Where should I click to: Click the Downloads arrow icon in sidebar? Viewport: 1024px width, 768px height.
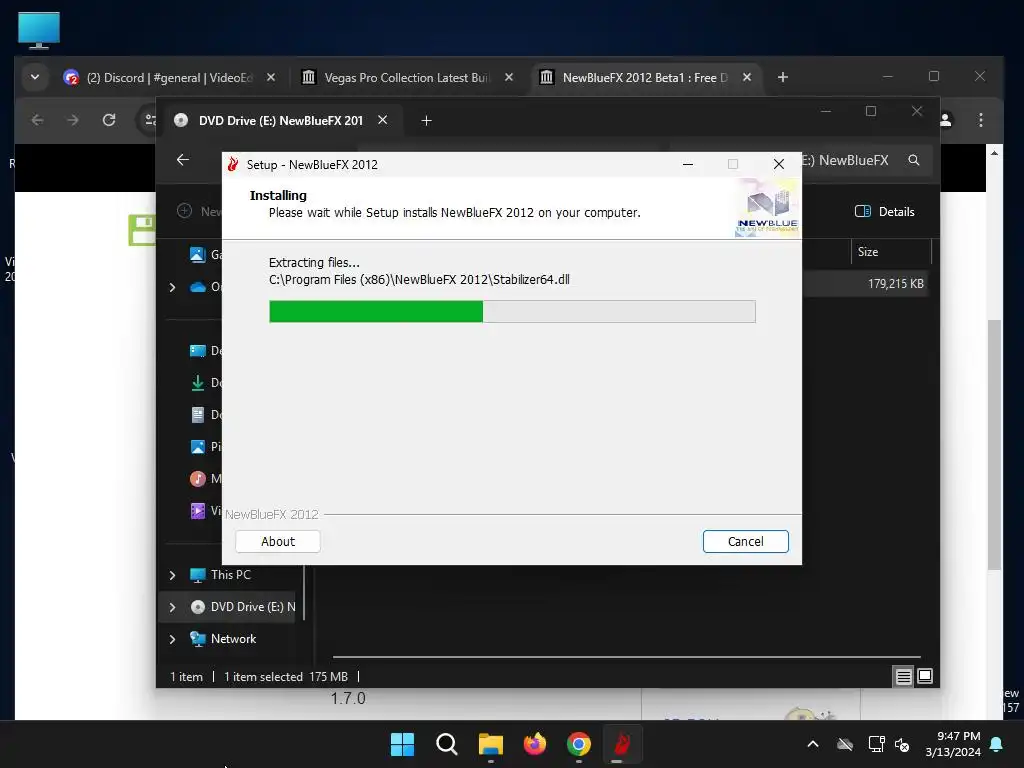click(x=197, y=383)
